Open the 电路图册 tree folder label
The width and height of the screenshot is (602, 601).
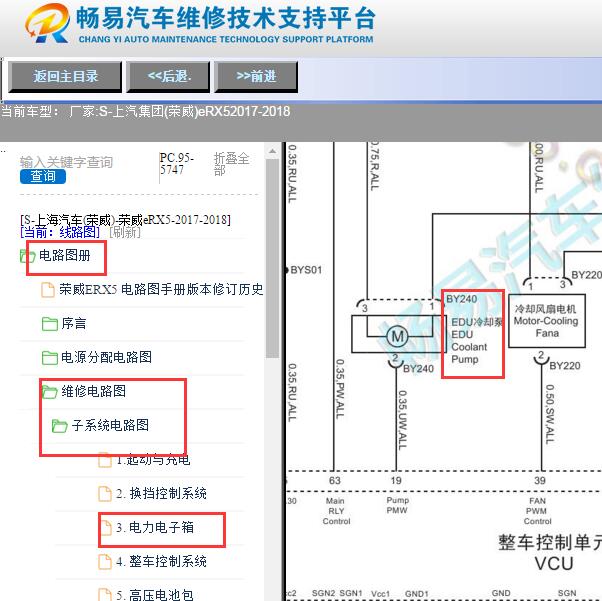click(65, 255)
